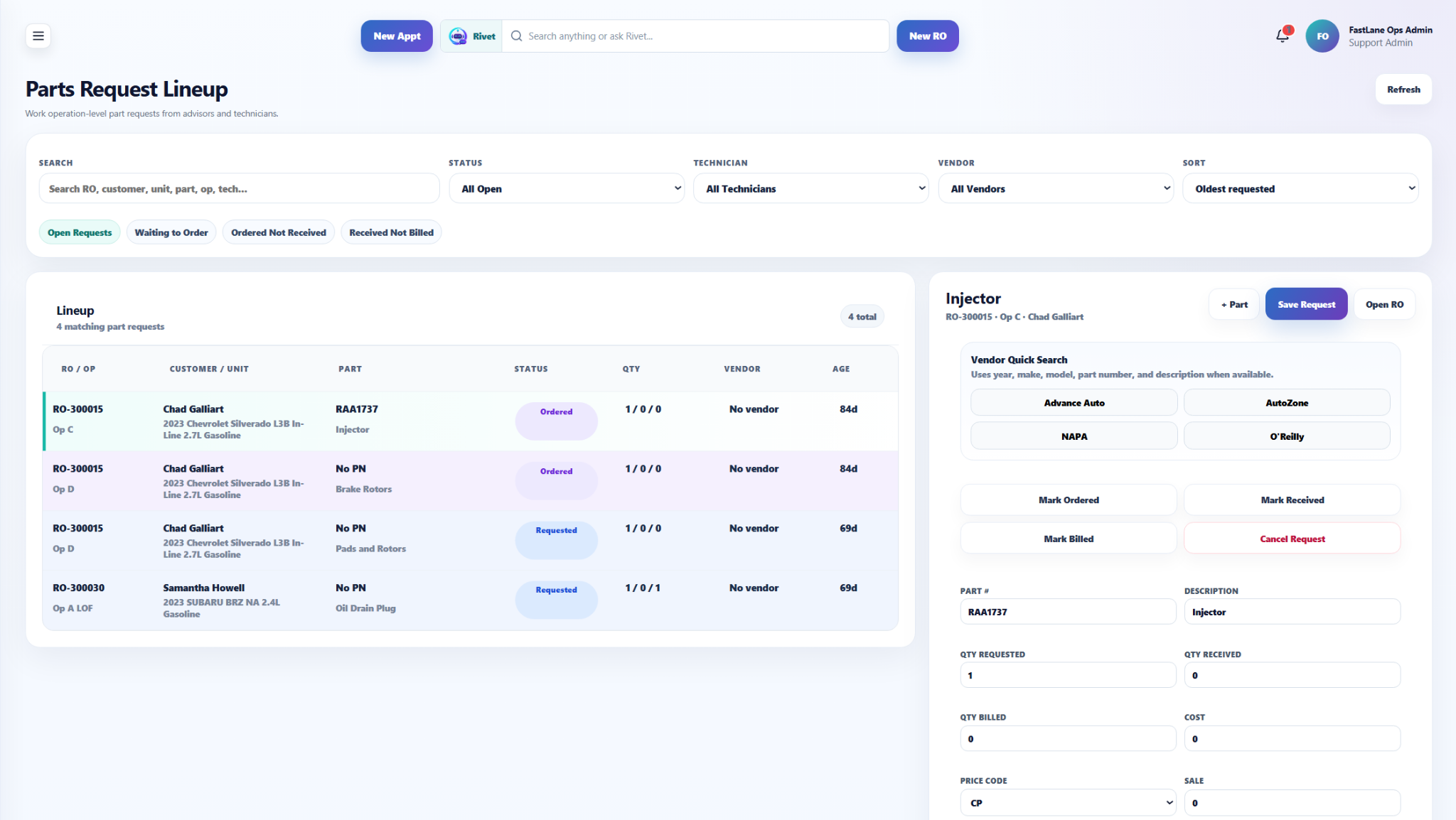1456x820 pixels.
Task: Search Advance Auto vendor
Action: (1074, 402)
